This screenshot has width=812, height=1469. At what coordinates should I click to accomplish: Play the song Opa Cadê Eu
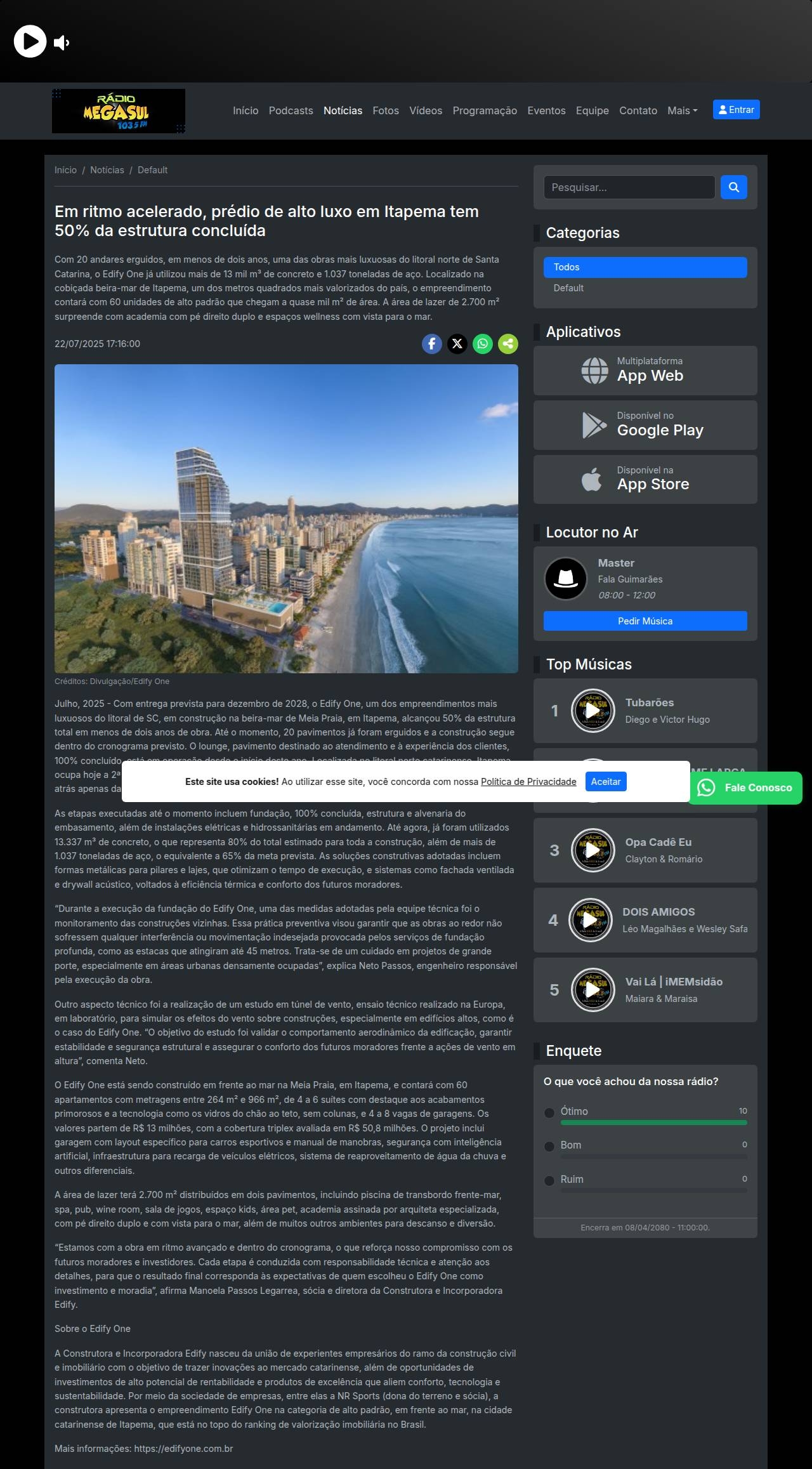pos(593,850)
